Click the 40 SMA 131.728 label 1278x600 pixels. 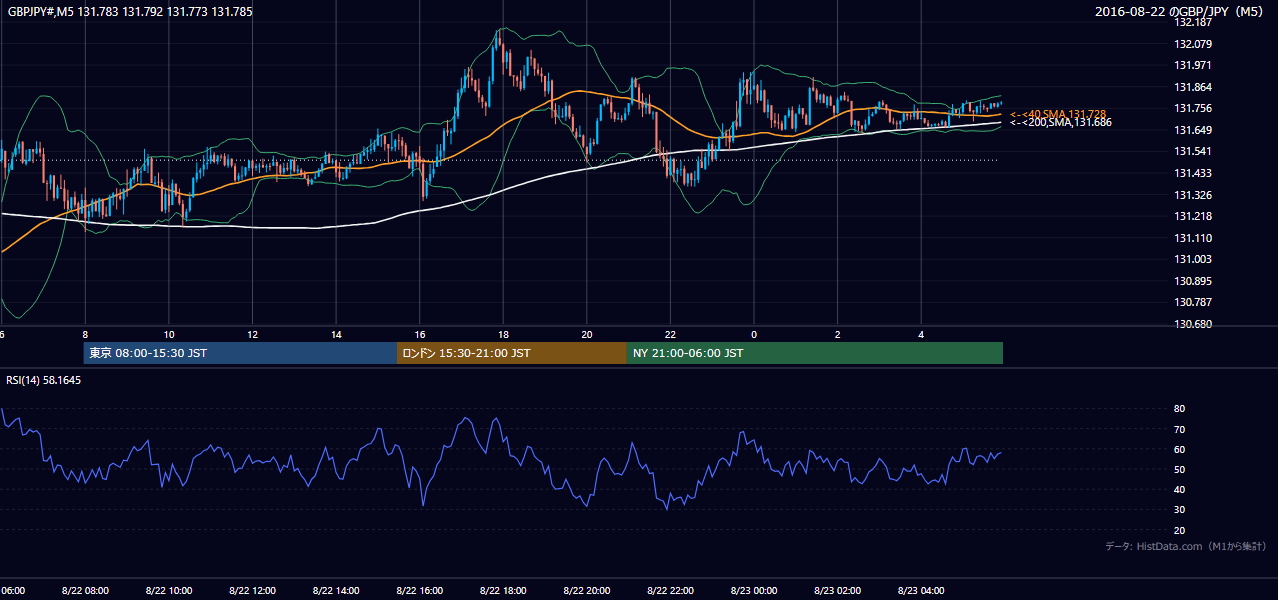click(1058, 114)
